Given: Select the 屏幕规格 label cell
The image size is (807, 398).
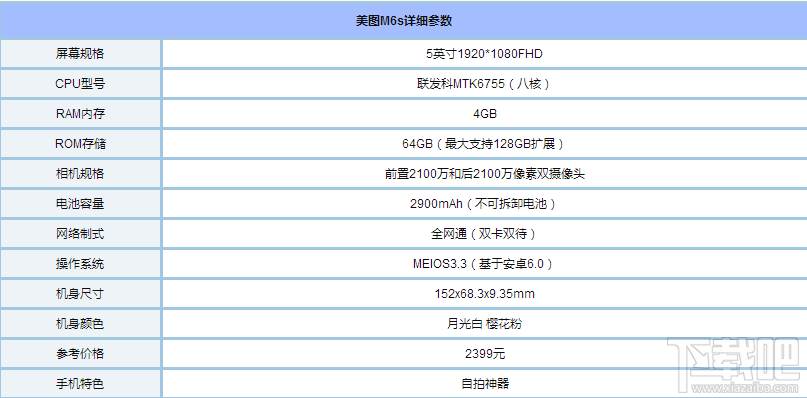Looking at the screenshot, I should click(80, 54).
